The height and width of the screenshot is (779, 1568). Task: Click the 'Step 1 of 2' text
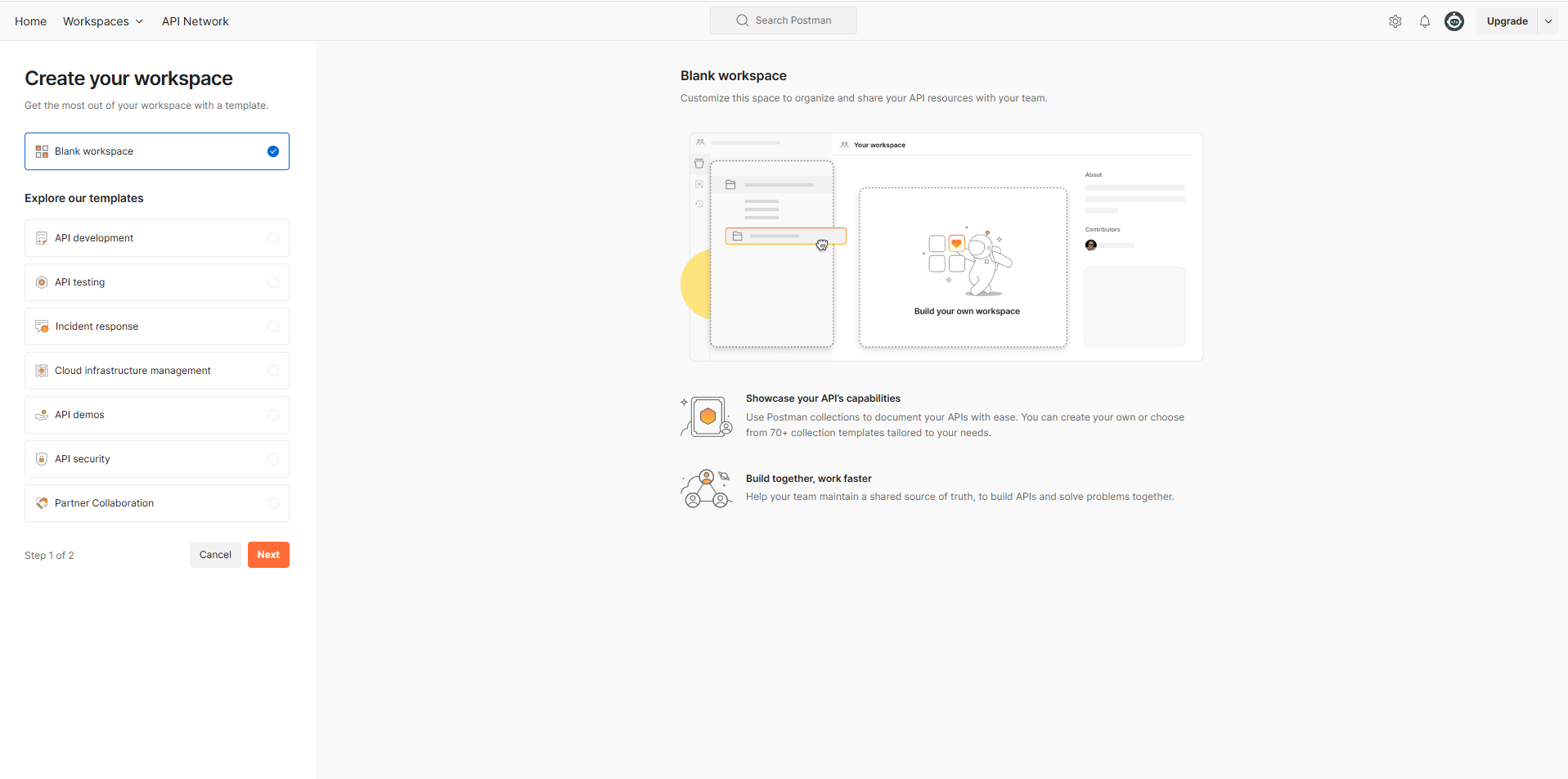point(49,556)
